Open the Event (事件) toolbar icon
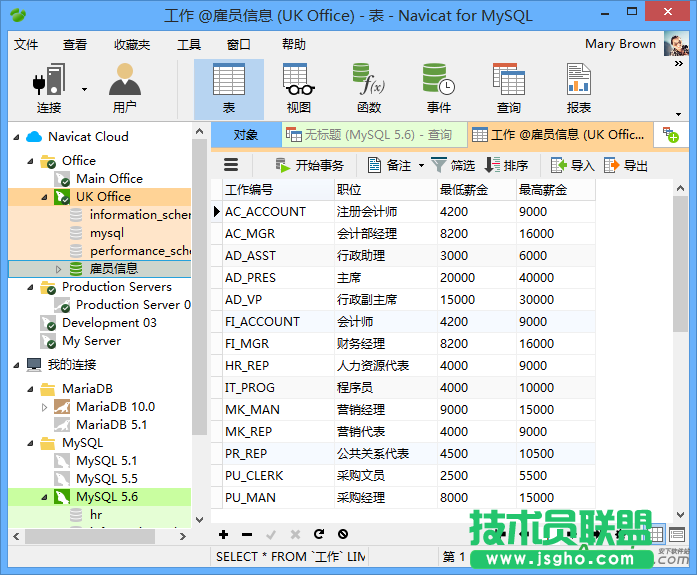 tap(439, 89)
